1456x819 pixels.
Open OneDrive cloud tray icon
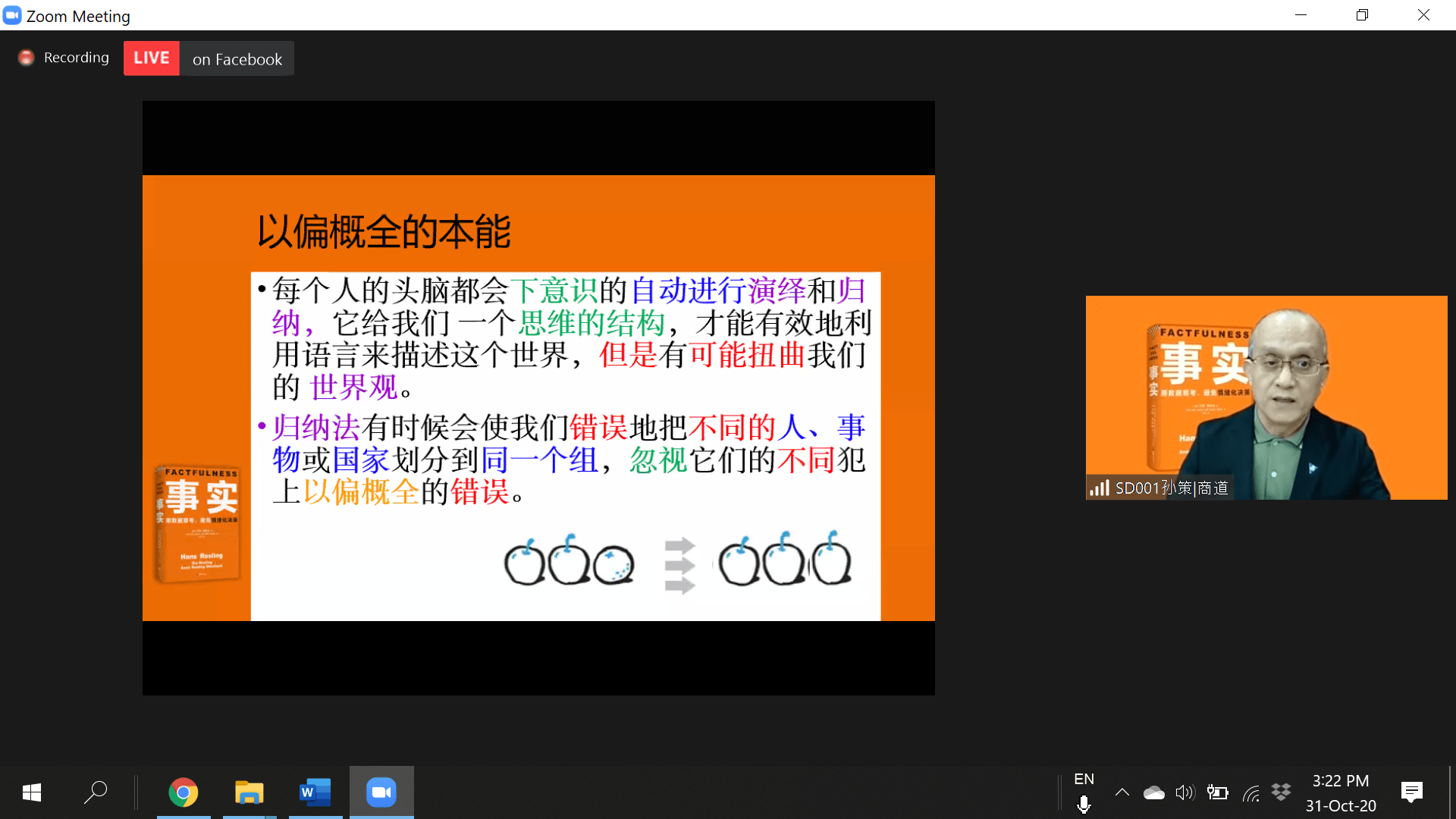pos(1153,792)
